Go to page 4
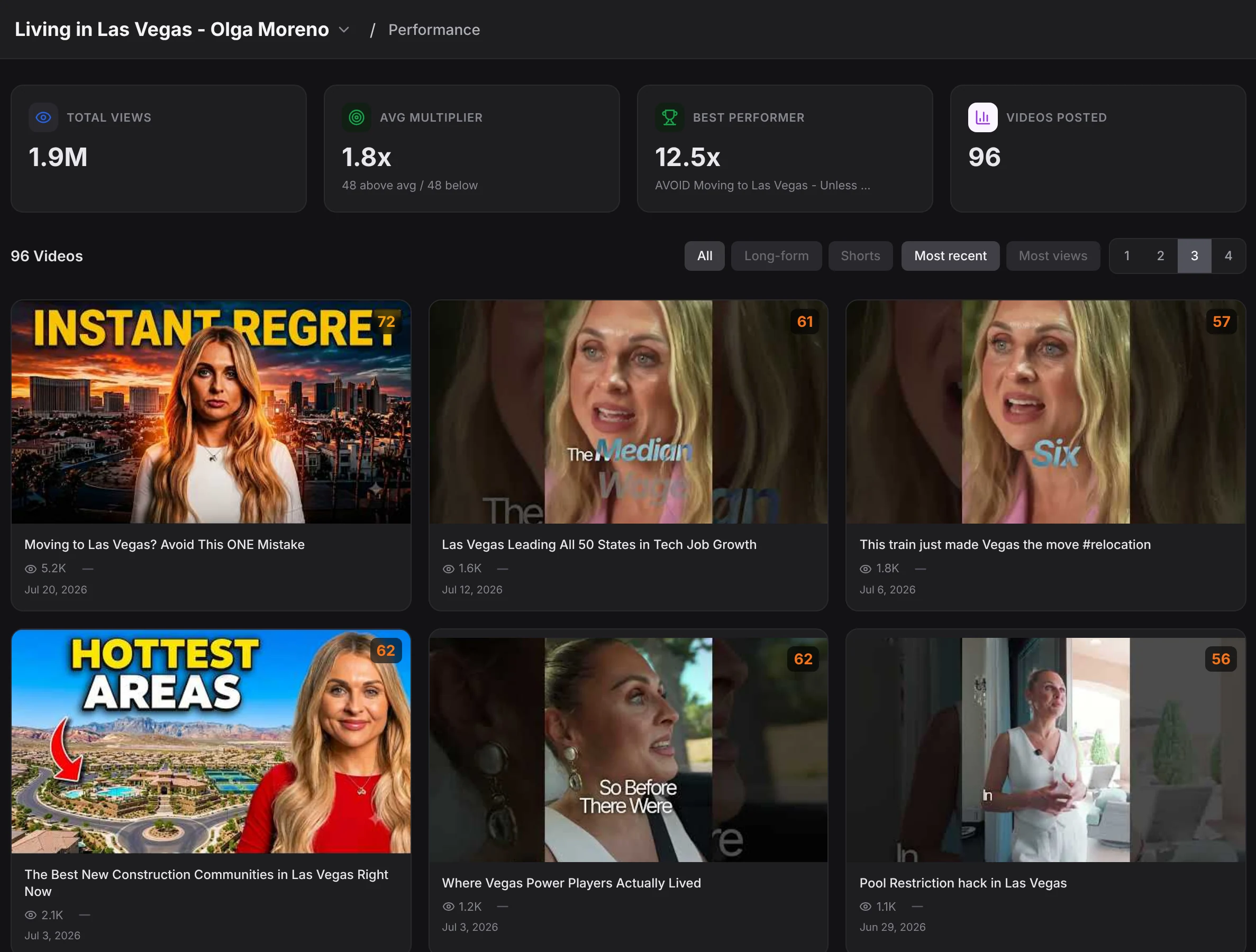 [x=1228, y=256]
